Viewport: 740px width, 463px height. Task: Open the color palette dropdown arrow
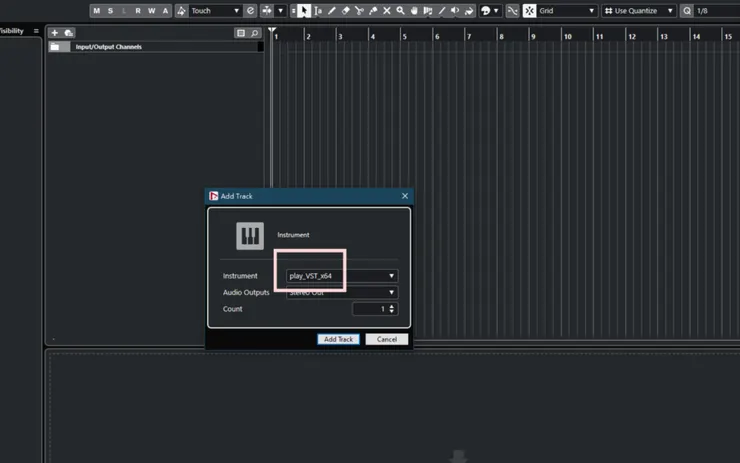[496, 10]
